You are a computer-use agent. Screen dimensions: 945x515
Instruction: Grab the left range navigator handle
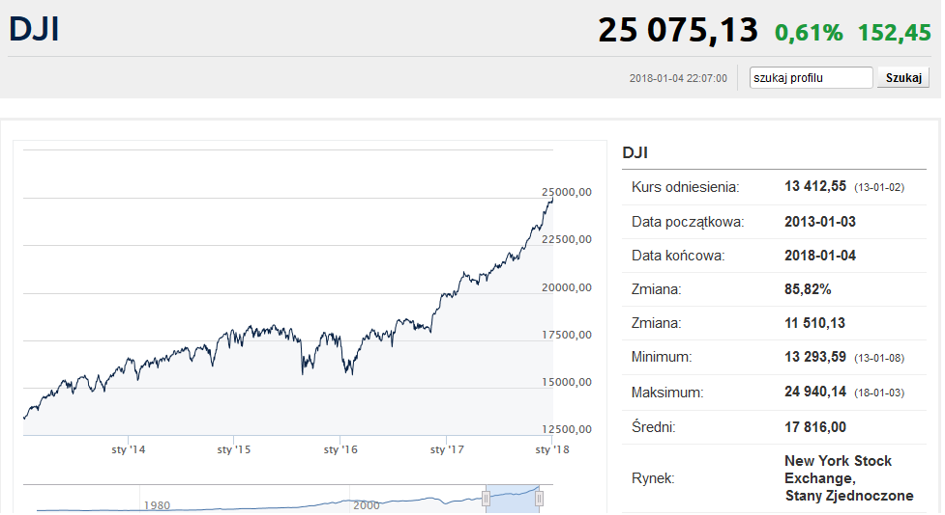pyautogui.click(x=486, y=499)
